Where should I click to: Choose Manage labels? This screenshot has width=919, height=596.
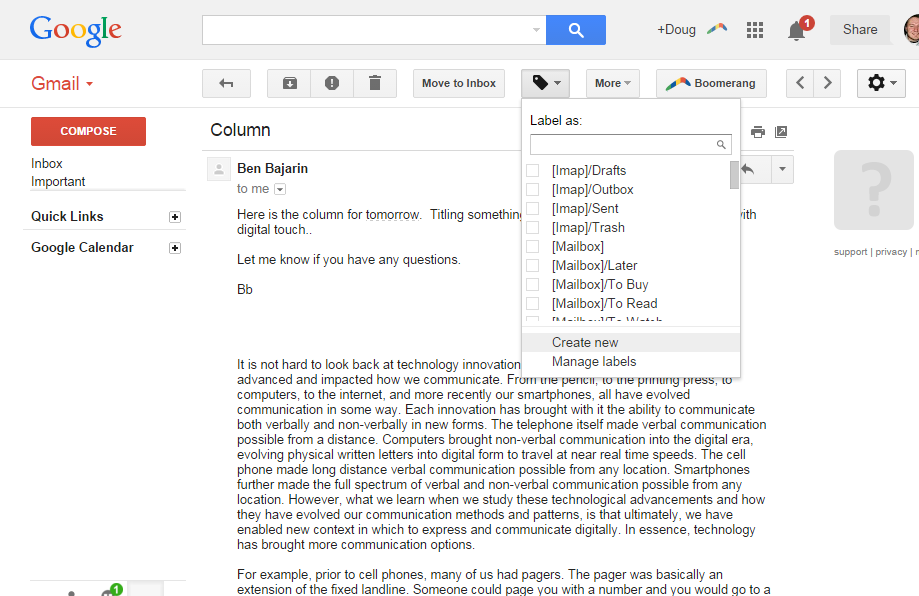631,362
